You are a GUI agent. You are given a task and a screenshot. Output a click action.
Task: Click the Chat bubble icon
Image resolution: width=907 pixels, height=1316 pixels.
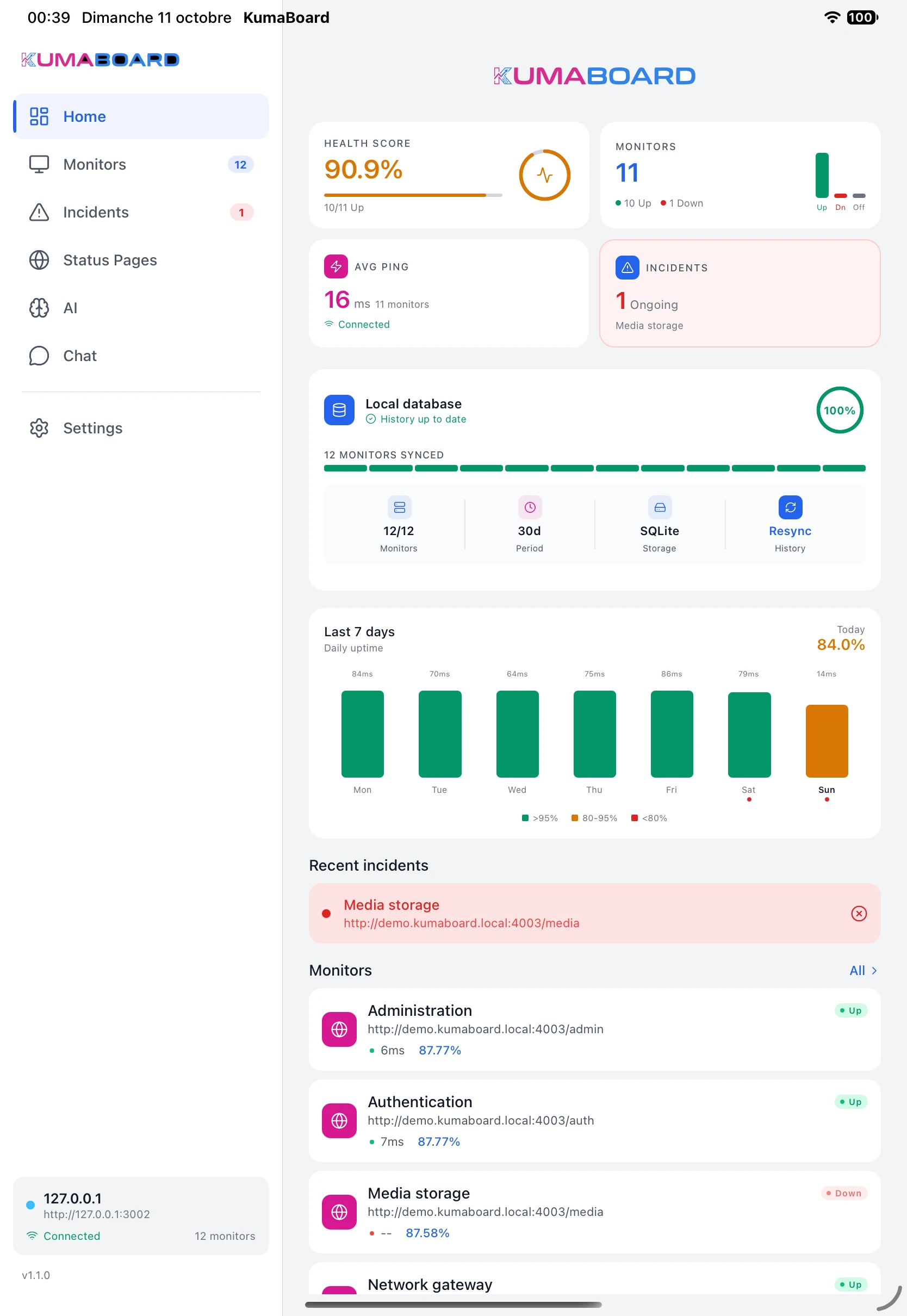39,356
